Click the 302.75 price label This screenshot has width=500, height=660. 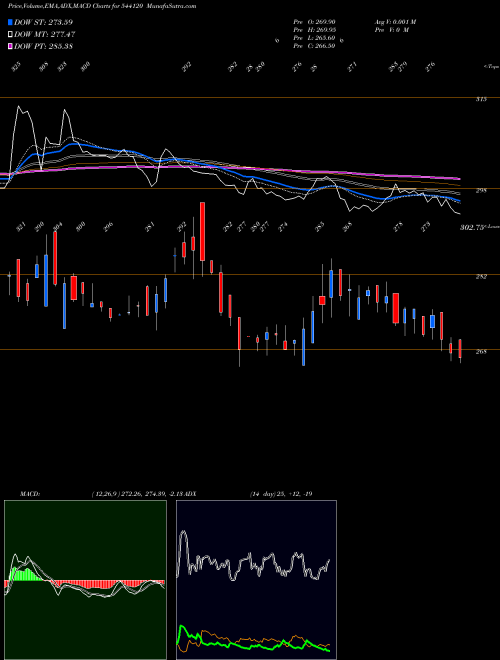click(x=471, y=227)
